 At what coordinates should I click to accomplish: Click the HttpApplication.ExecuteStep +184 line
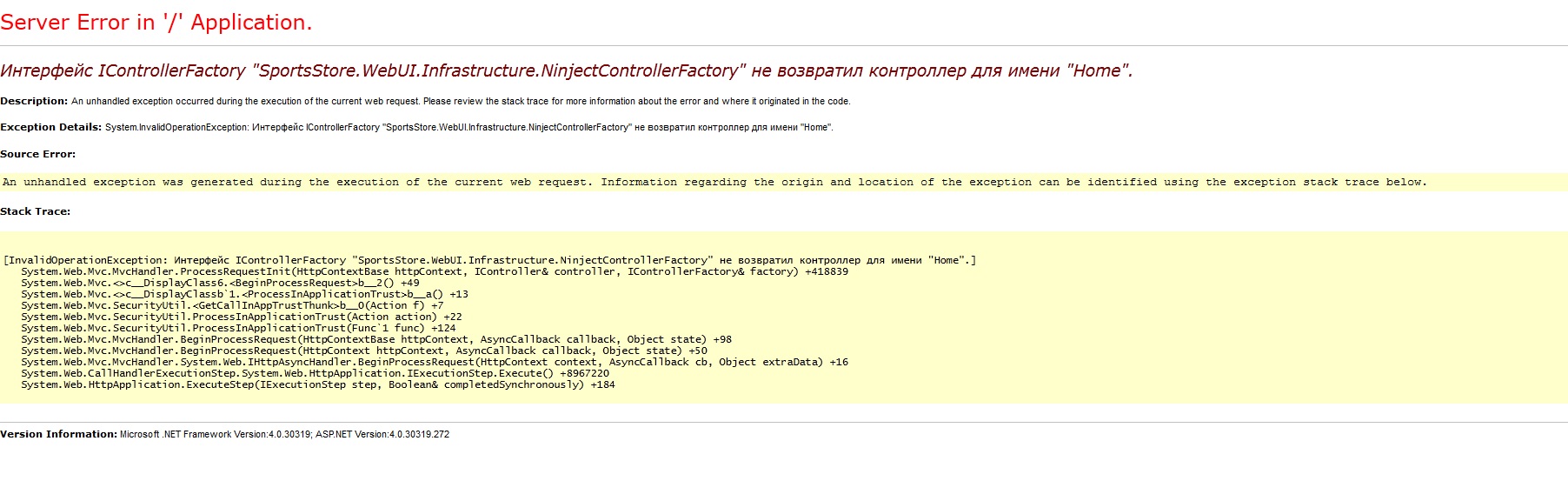(318, 384)
